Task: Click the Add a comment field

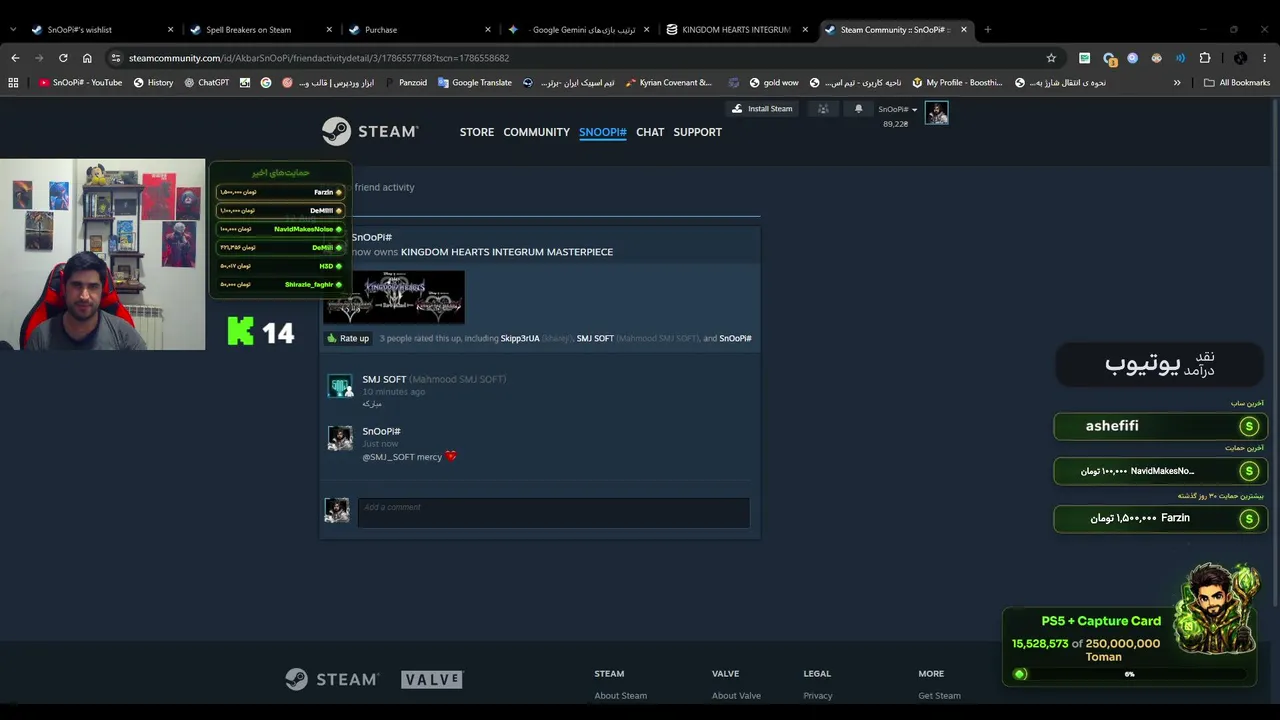Action: tap(553, 512)
